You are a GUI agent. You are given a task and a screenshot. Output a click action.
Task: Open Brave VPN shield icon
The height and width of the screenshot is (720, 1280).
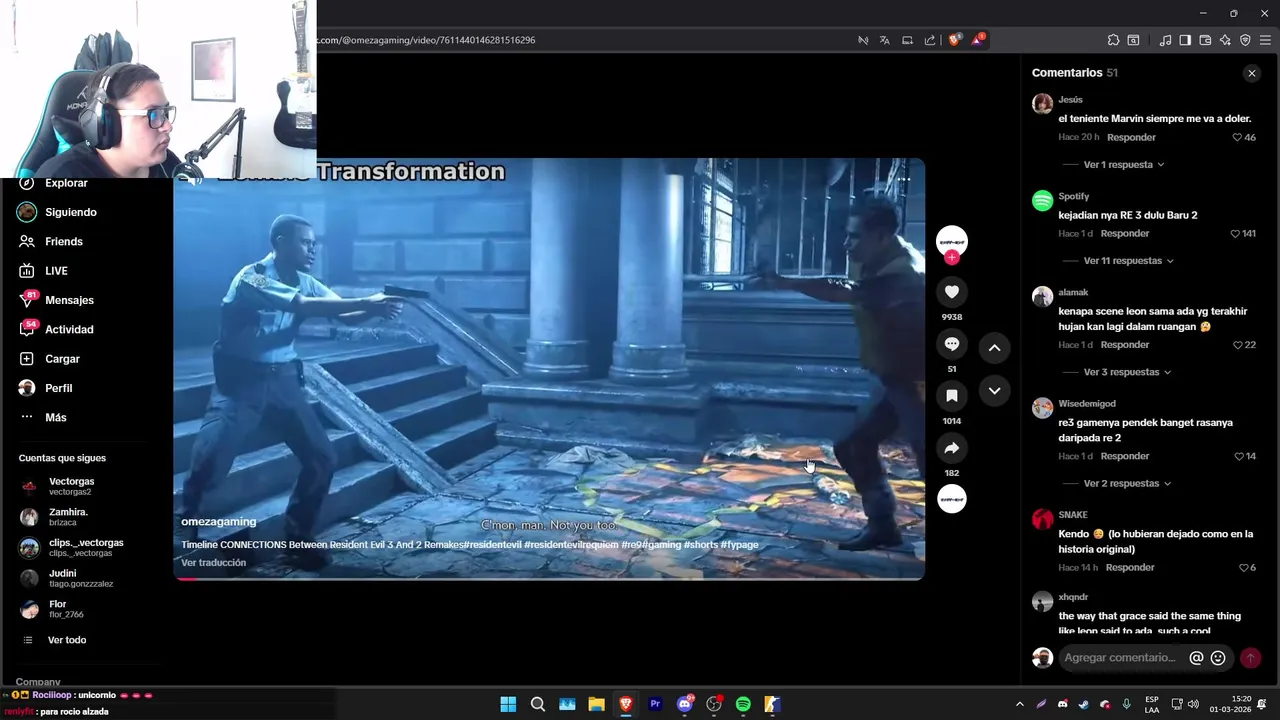(1245, 40)
